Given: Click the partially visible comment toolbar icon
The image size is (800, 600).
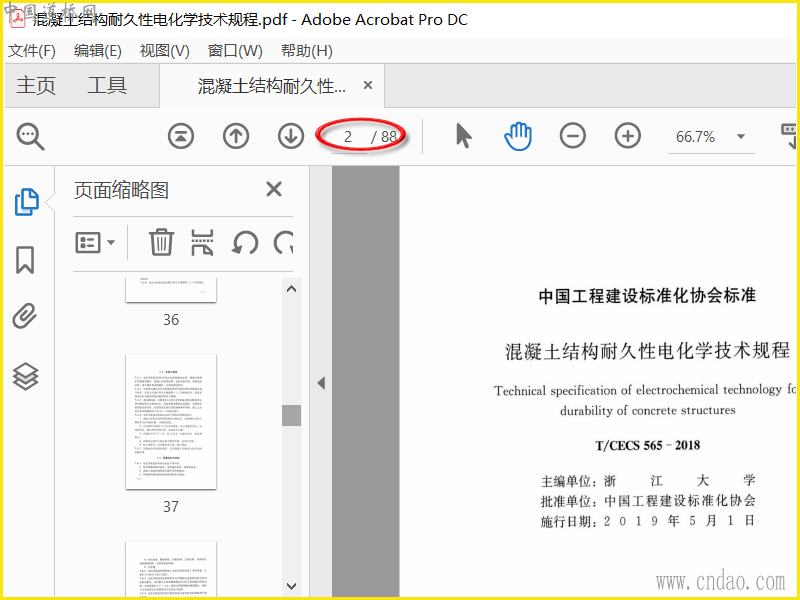Looking at the screenshot, I should (x=790, y=135).
